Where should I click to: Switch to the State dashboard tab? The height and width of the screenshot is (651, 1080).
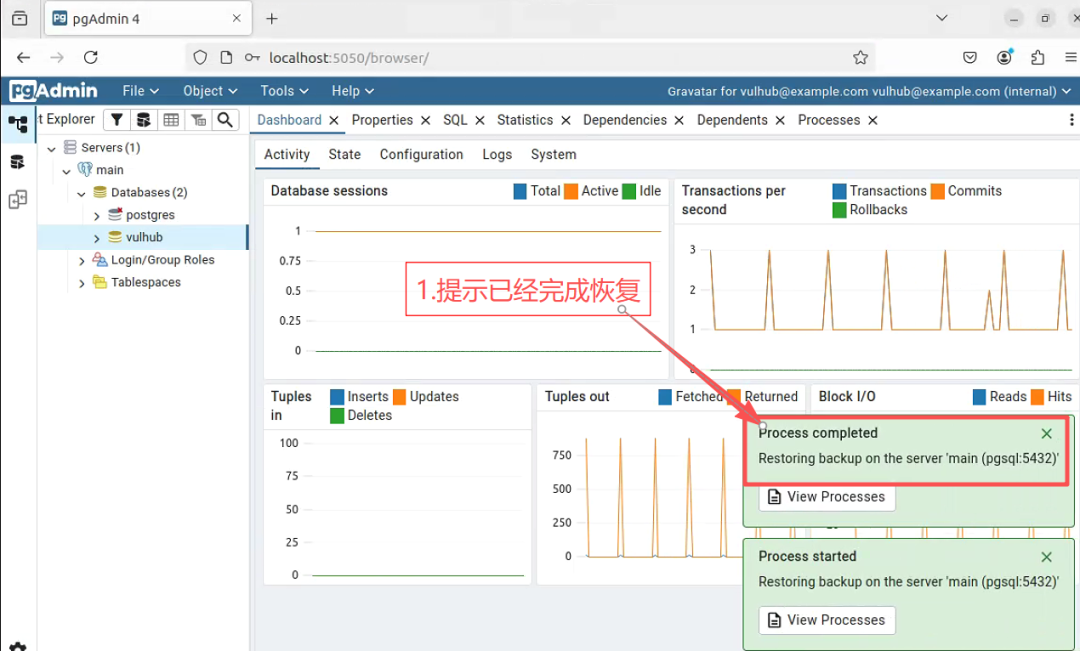[344, 154]
